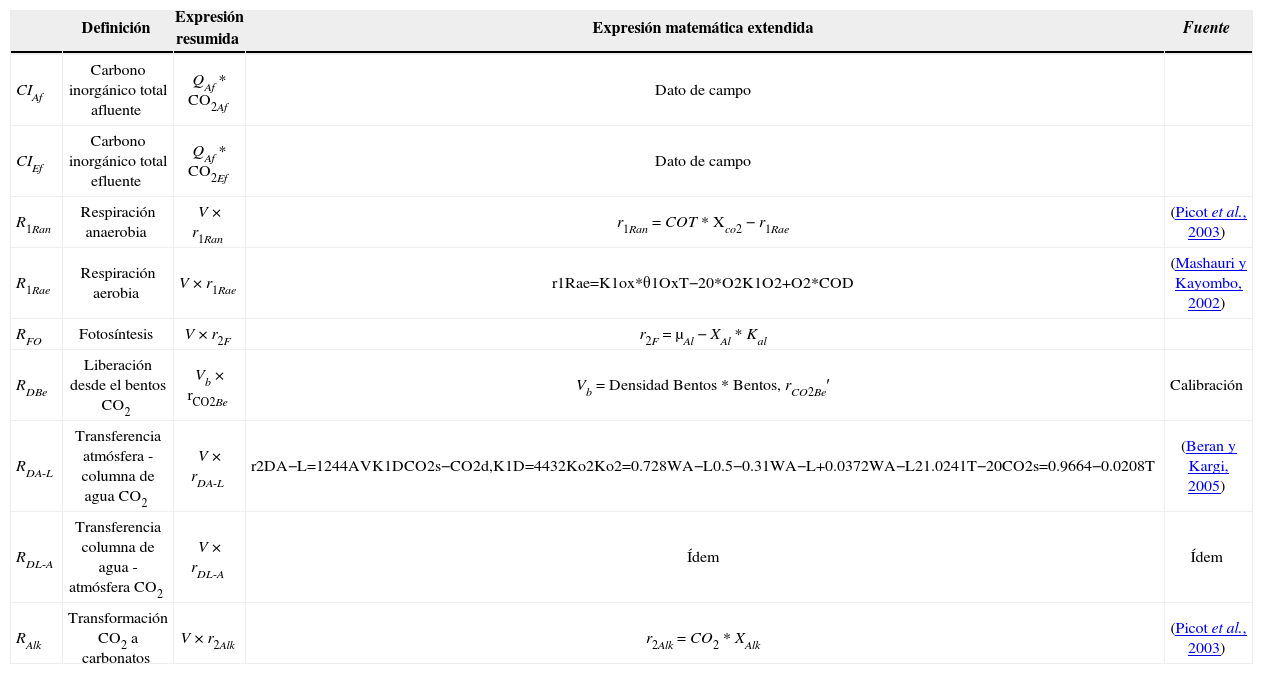Select the Transformación CO2 a carbonatos cell

(x=118, y=638)
